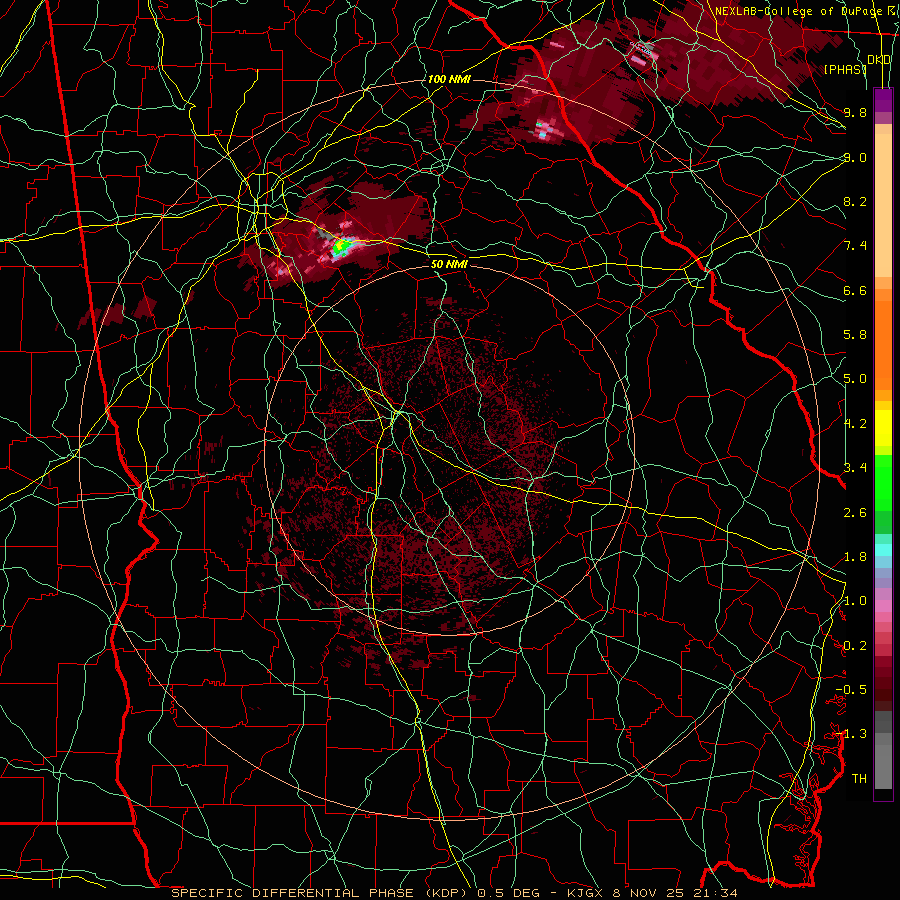This screenshot has width=900, height=900.
Task: Click the 6.6 value on the legend
Action: tap(855, 290)
